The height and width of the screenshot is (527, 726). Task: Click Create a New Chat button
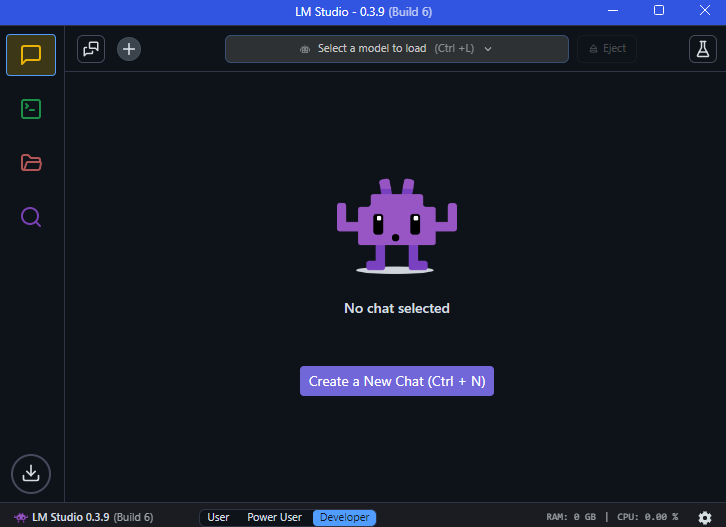(x=397, y=381)
